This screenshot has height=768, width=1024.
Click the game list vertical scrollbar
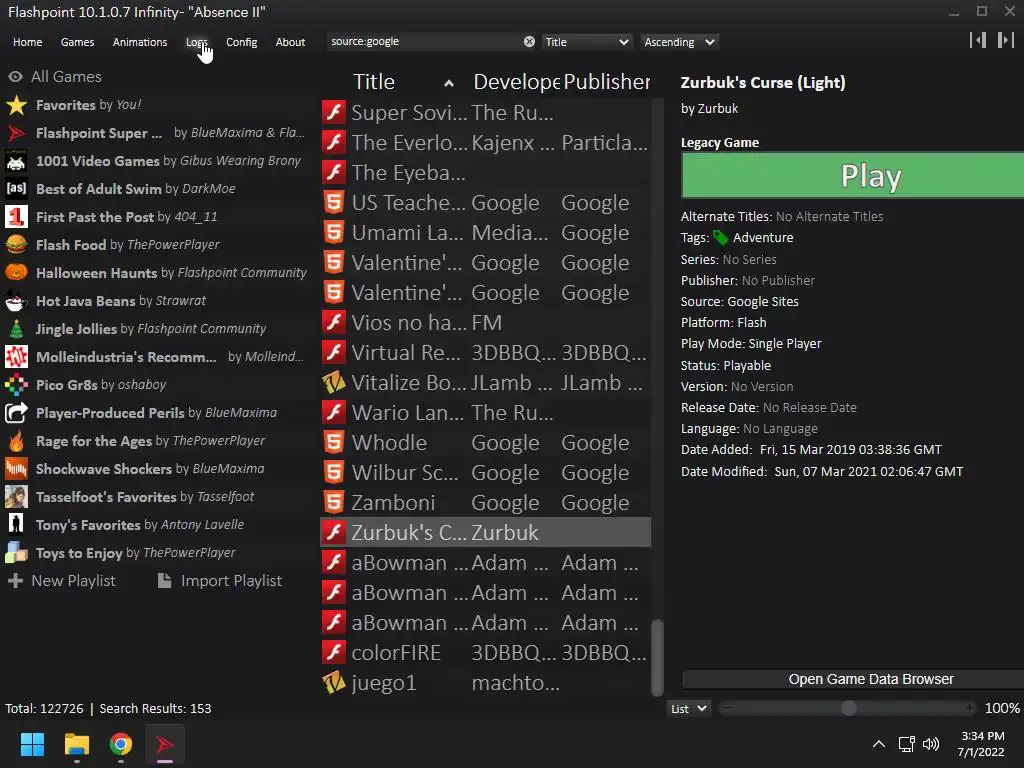[x=658, y=658]
